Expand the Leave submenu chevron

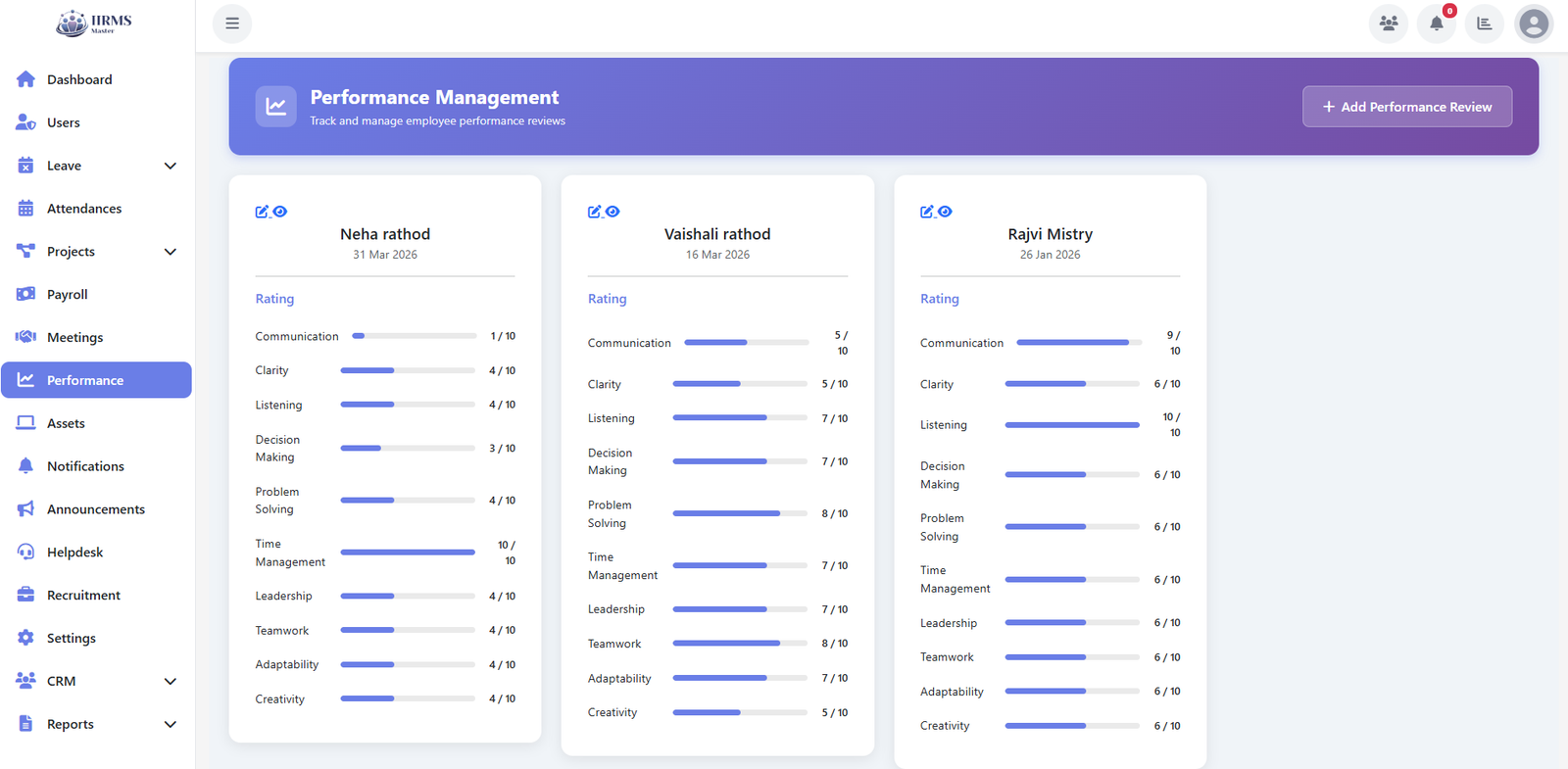pyautogui.click(x=171, y=166)
